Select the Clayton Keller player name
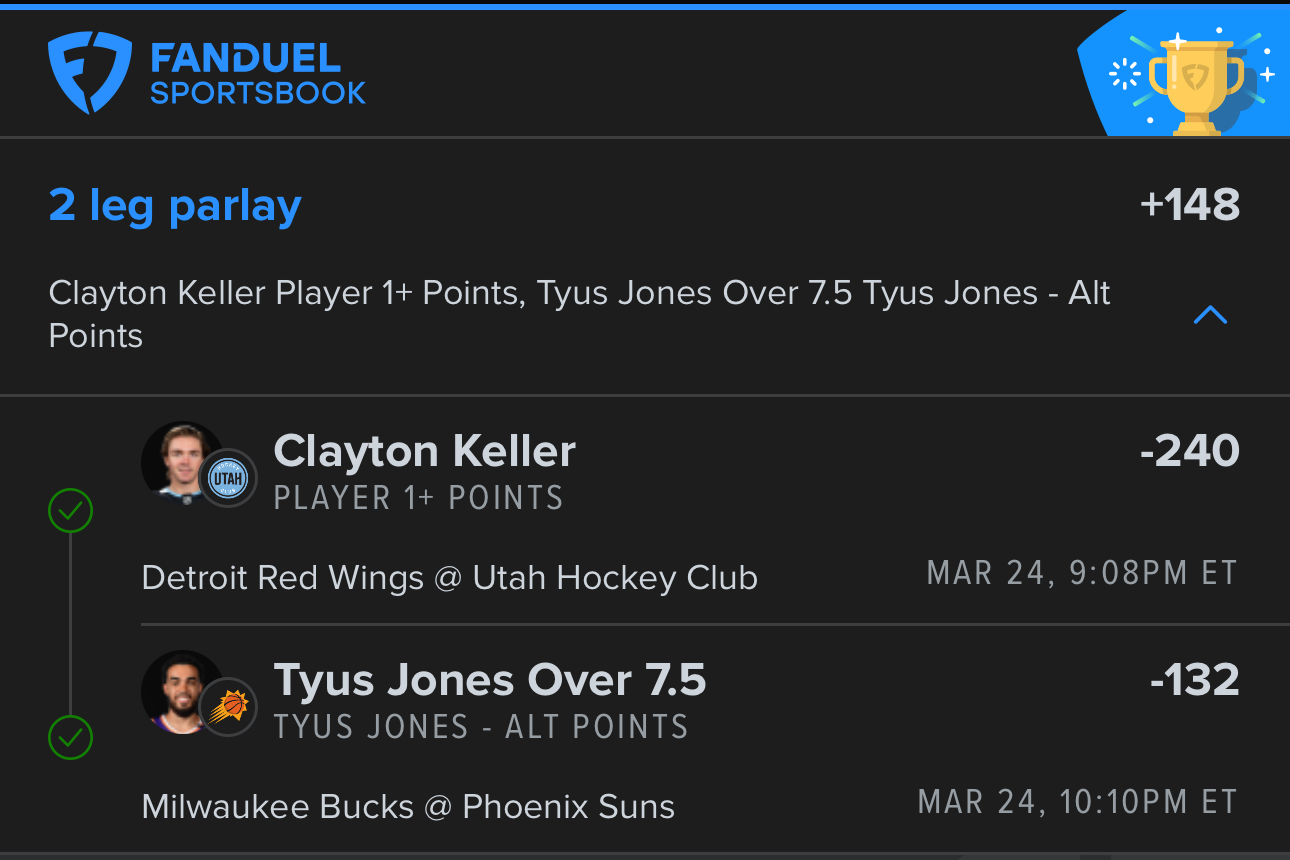Image resolution: width=1290 pixels, height=860 pixels. pyautogui.click(x=425, y=452)
